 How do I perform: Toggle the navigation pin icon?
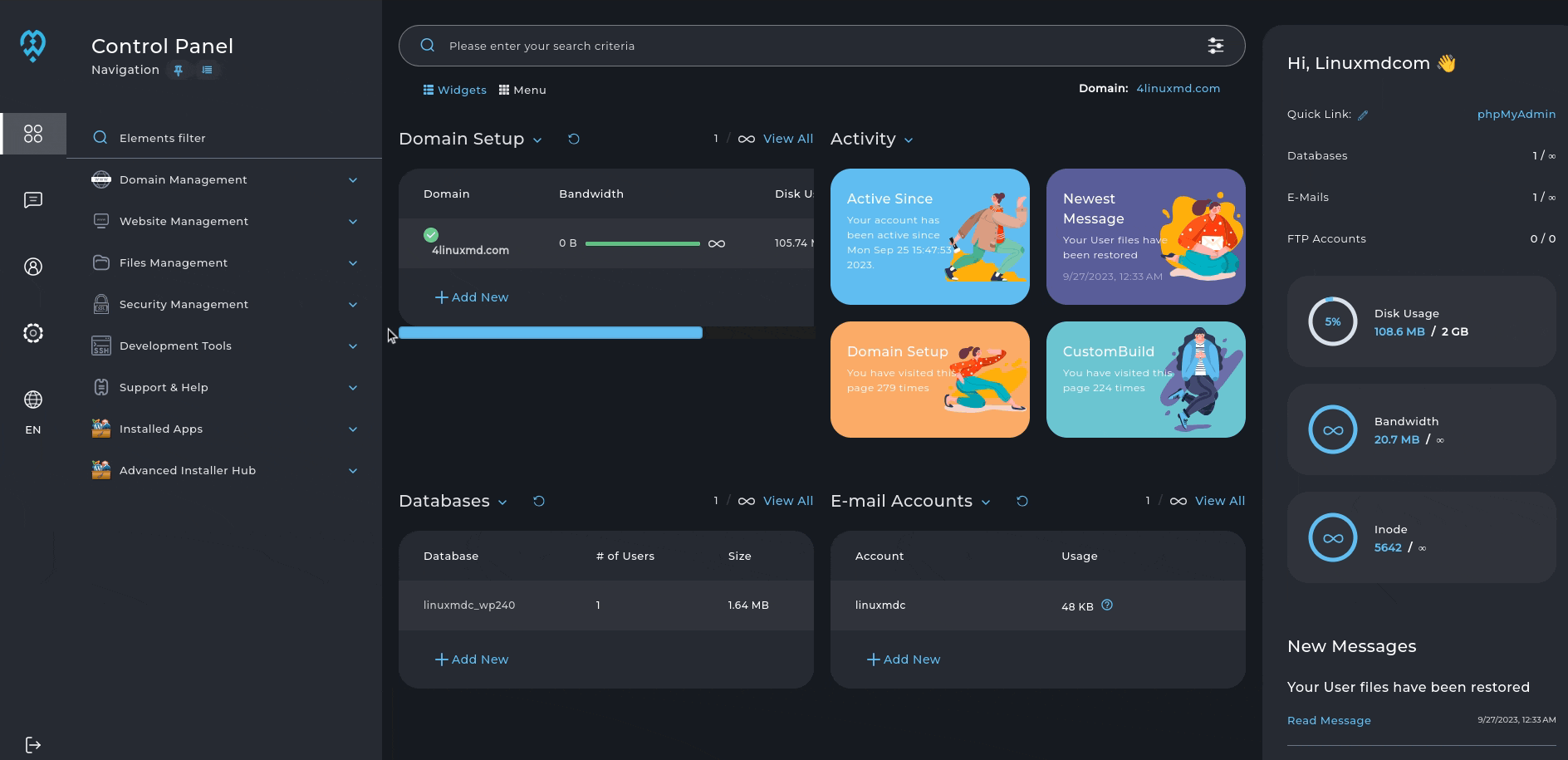pos(178,71)
